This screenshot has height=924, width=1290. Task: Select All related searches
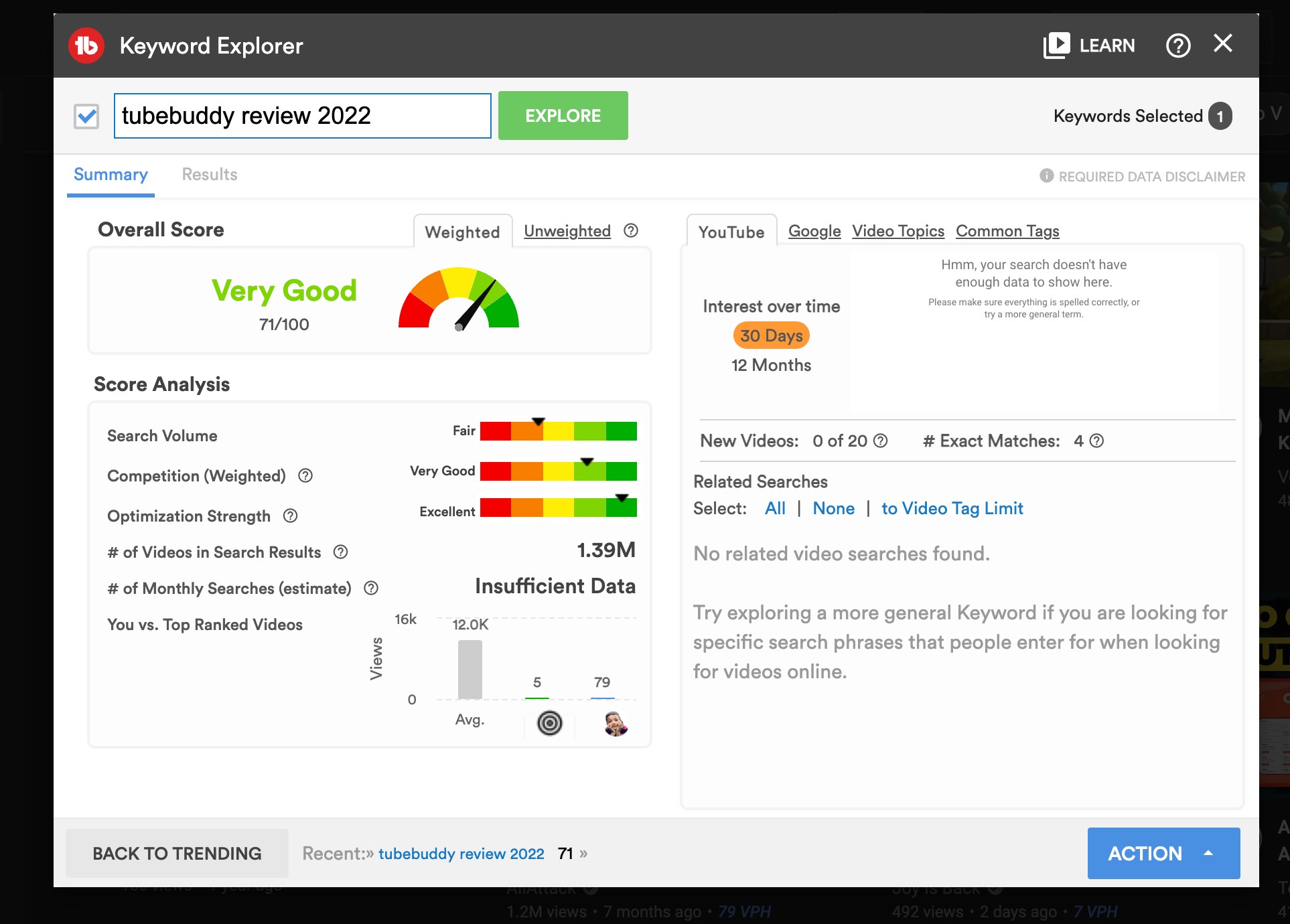click(775, 508)
